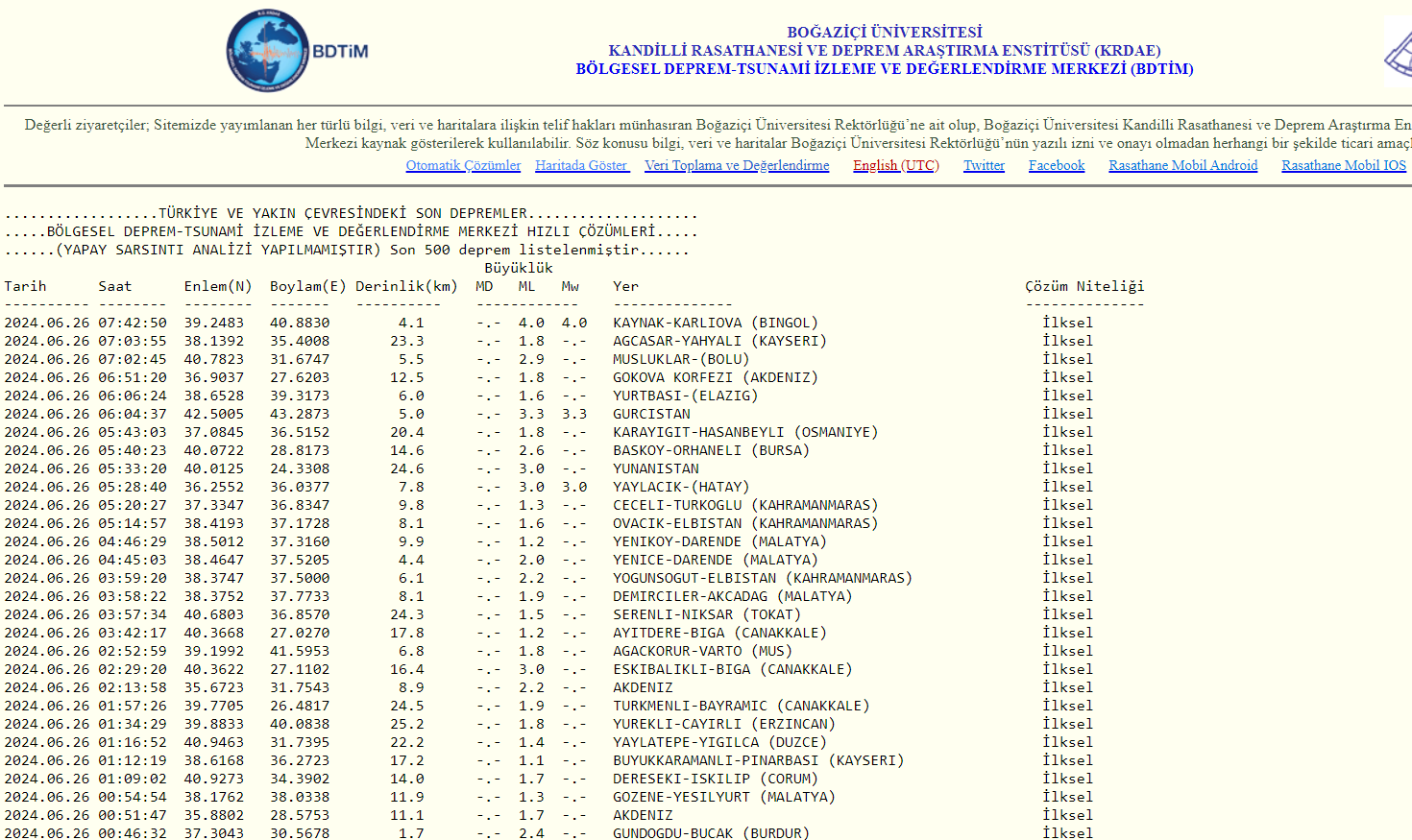
Task: Open Veri Toplama ve Değerlendirme link
Action: (737, 165)
